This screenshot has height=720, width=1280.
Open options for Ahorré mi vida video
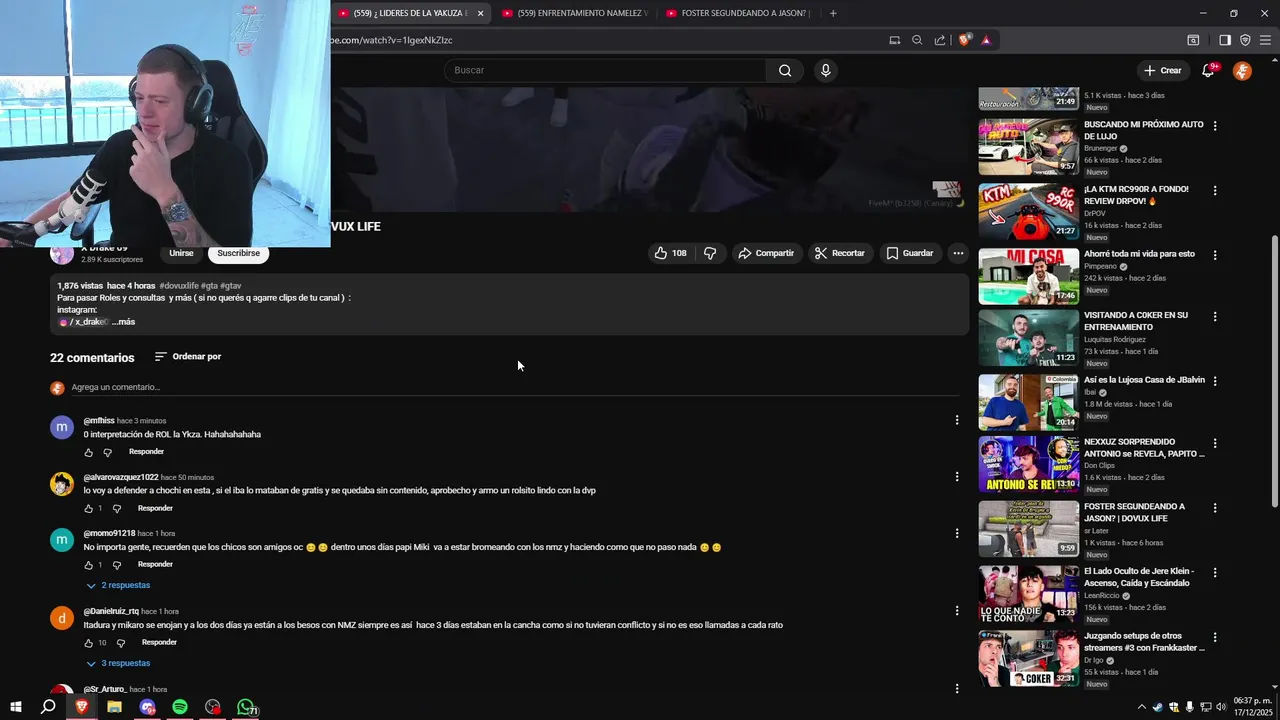coord(1215,255)
